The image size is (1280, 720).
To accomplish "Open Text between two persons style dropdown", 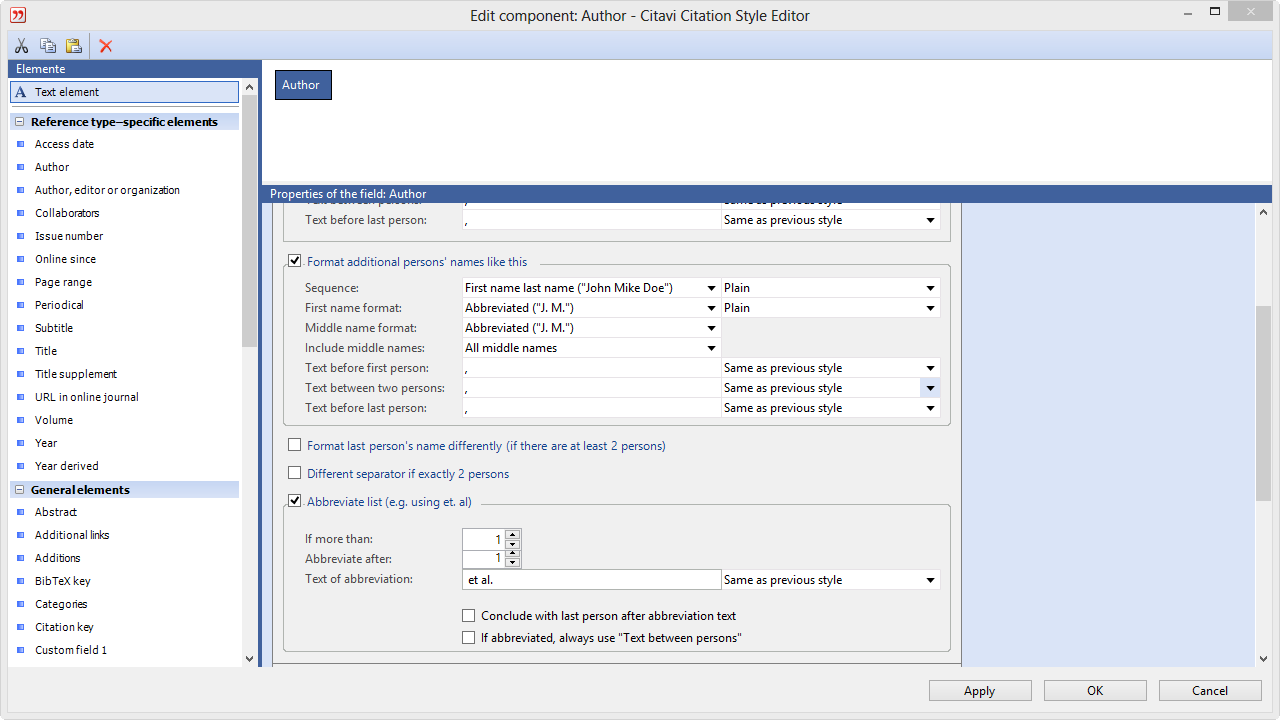I will click(x=930, y=388).
